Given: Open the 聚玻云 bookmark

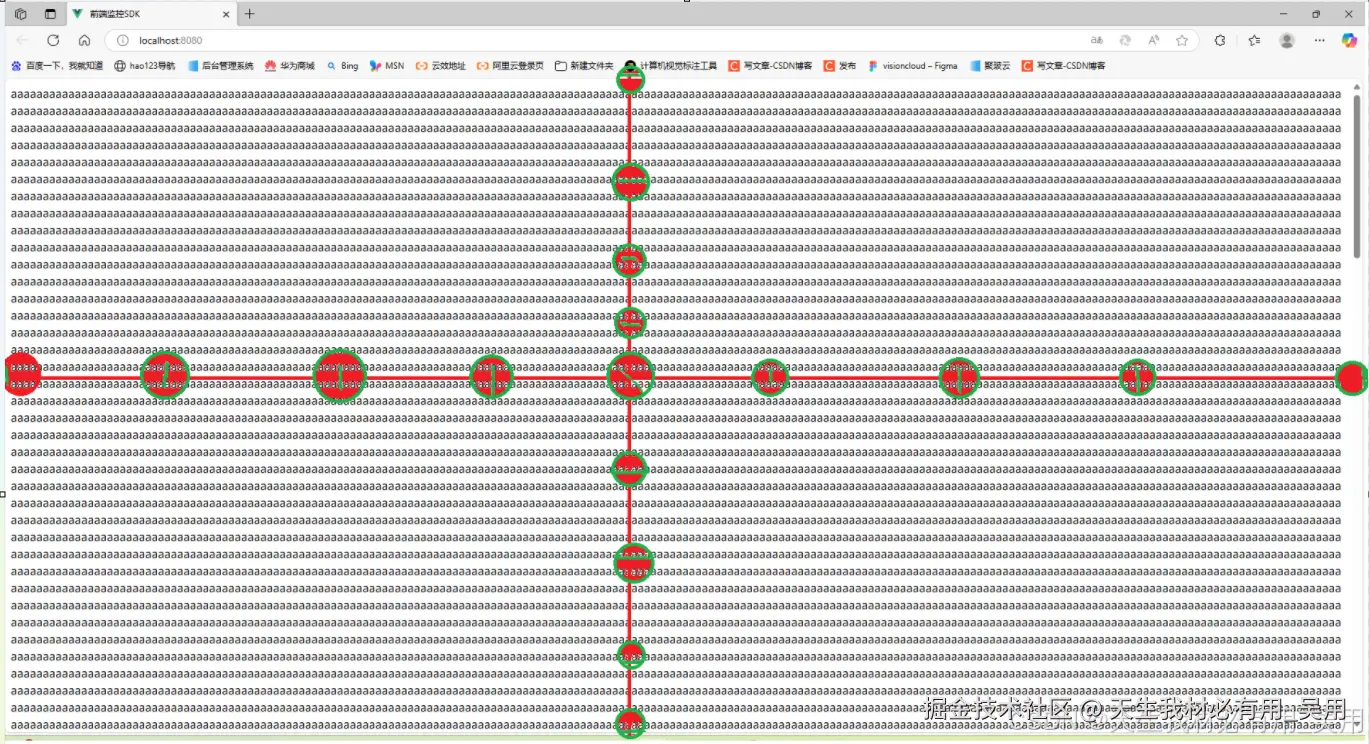Looking at the screenshot, I should click(989, 66).
